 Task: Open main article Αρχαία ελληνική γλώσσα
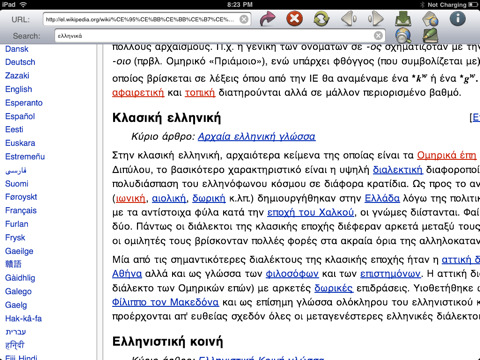click(257, 136)
